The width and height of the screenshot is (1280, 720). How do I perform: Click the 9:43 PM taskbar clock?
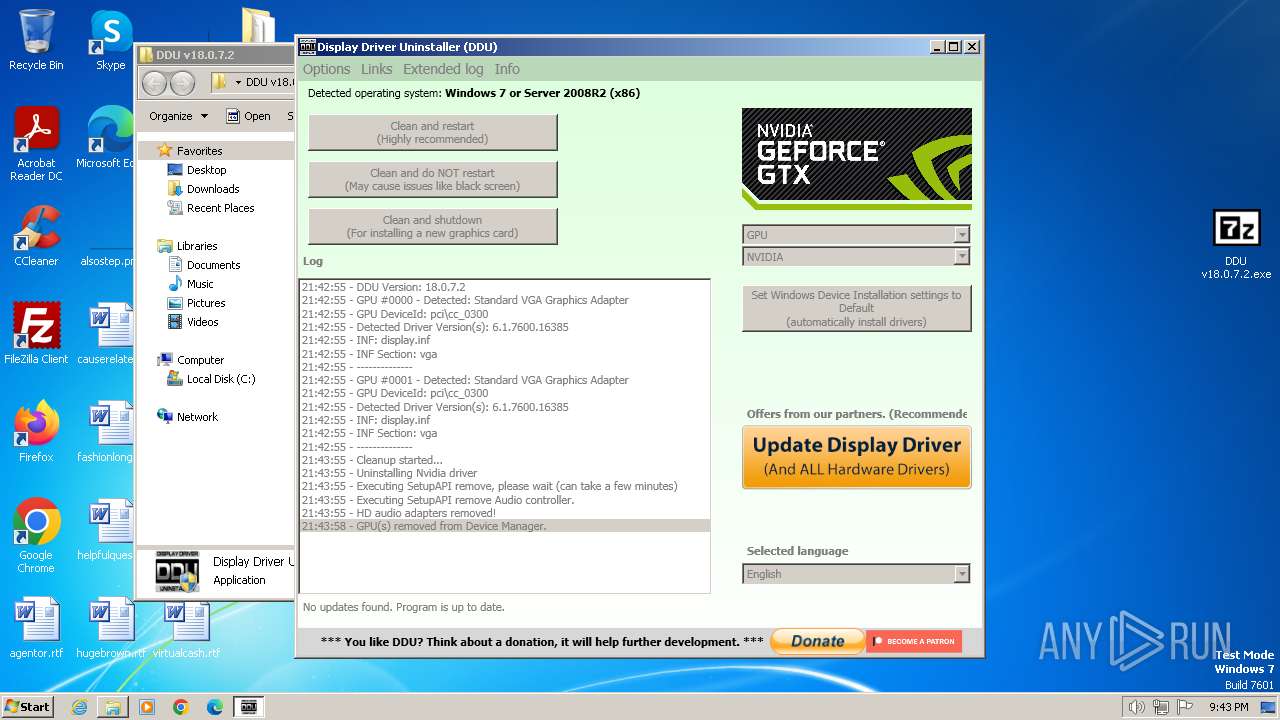click(1228, 707)
